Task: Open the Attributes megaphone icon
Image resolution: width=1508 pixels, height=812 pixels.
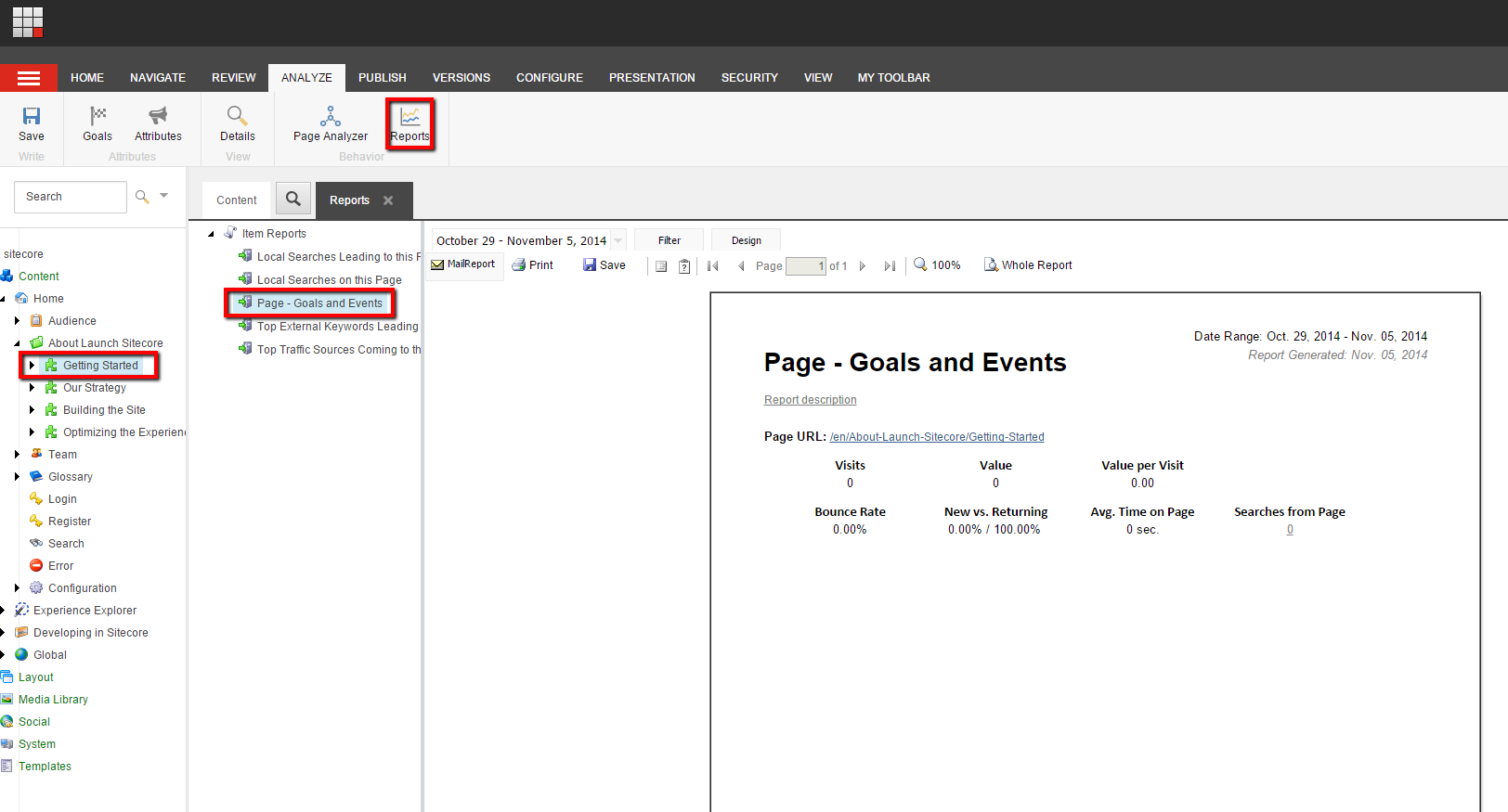Action: coord(158,116)
